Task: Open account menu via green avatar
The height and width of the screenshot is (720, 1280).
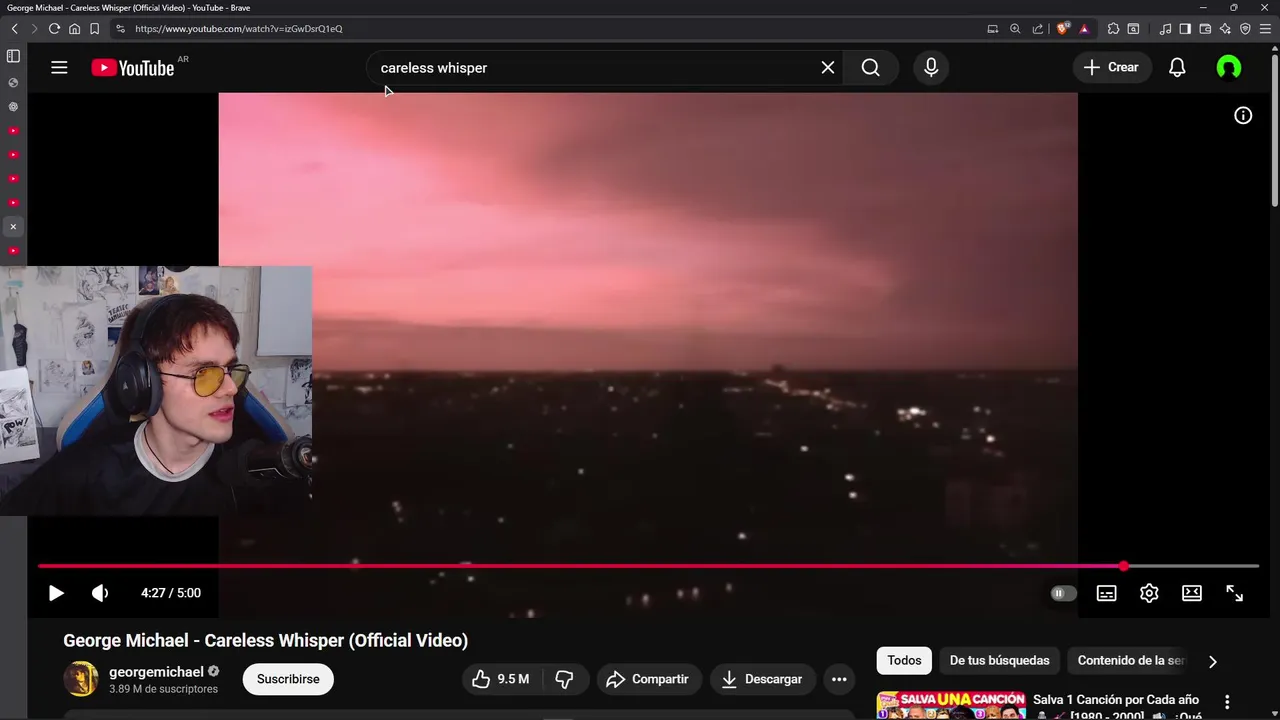Action: (1229, 68)
